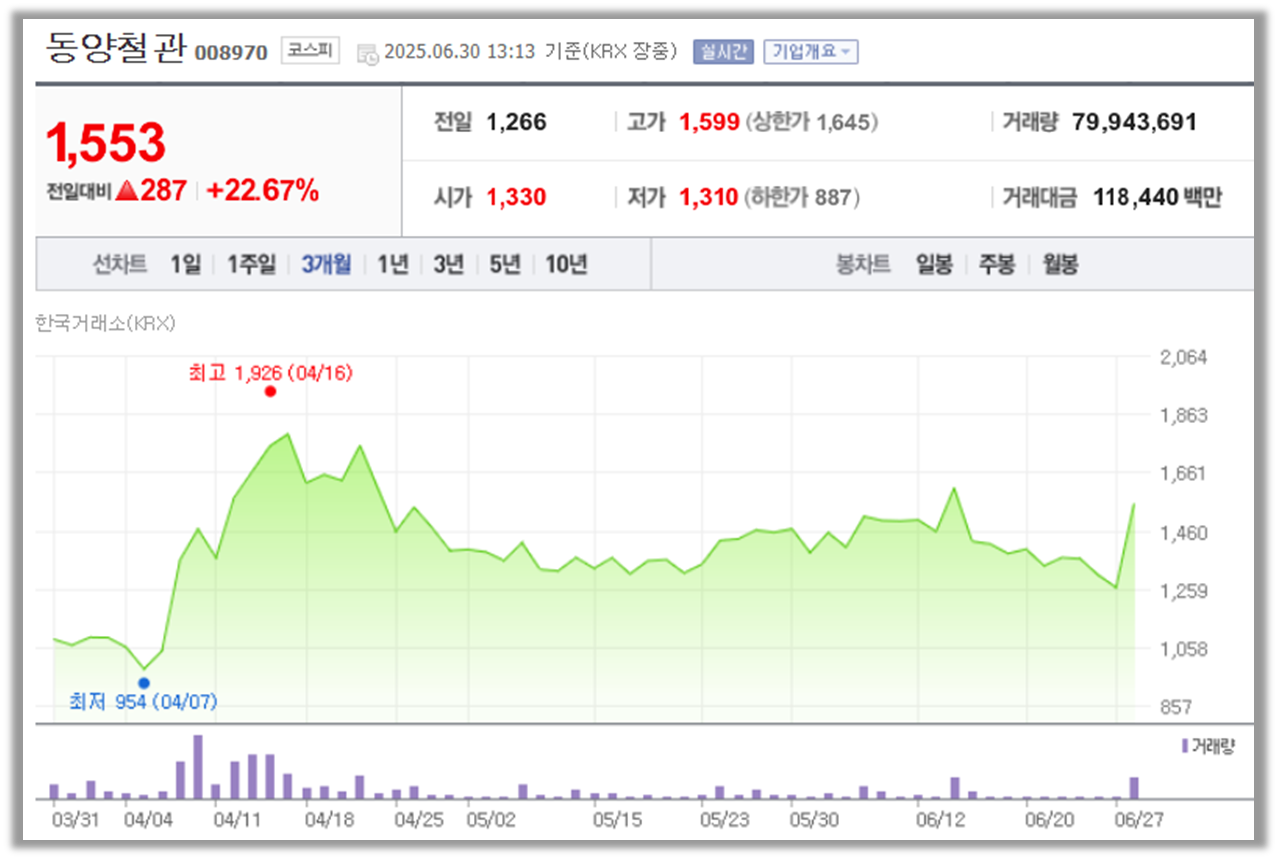Click the 코스피 market badge

click(310, 50)
